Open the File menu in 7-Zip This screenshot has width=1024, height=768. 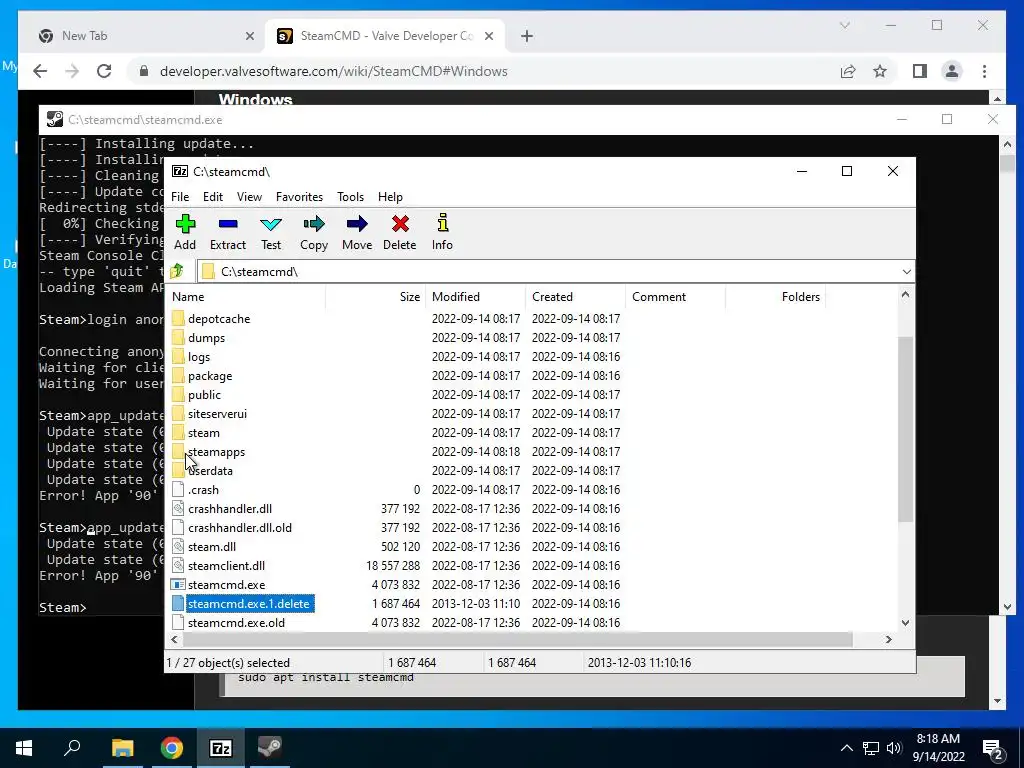tap(180, 197)
